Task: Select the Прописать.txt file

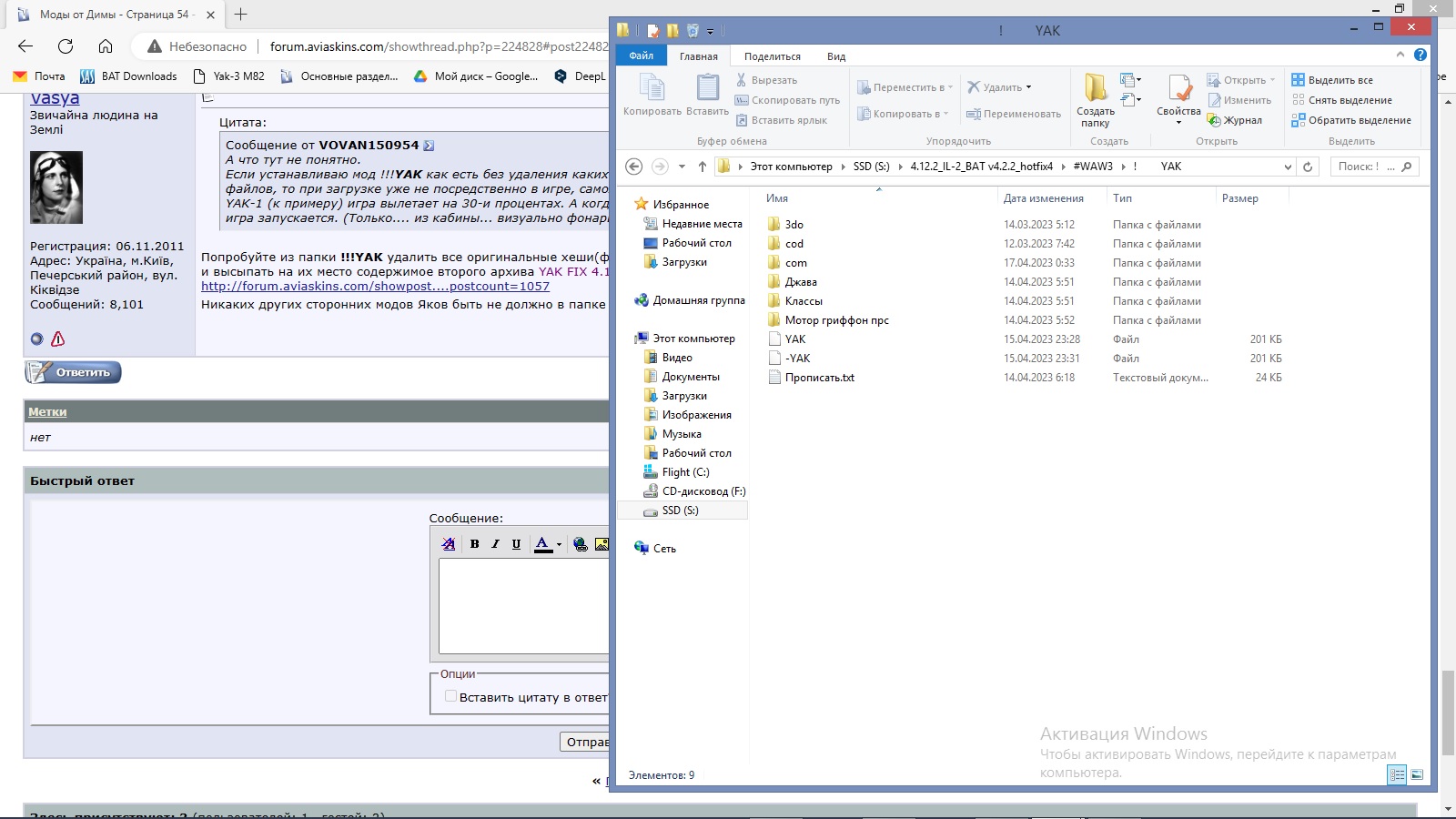Action: [819, 378]
